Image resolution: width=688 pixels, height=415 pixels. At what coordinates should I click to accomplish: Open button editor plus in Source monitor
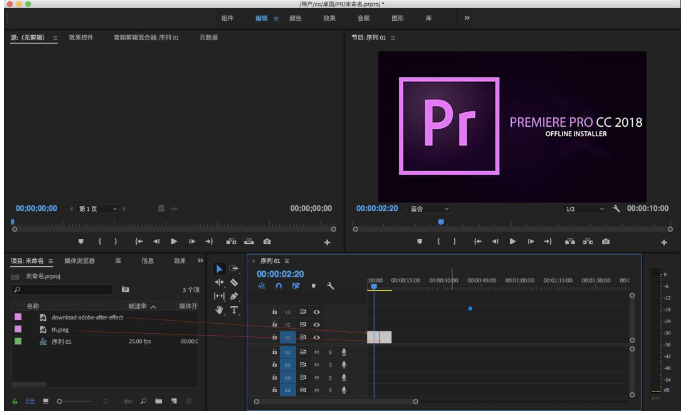(327, 242)
